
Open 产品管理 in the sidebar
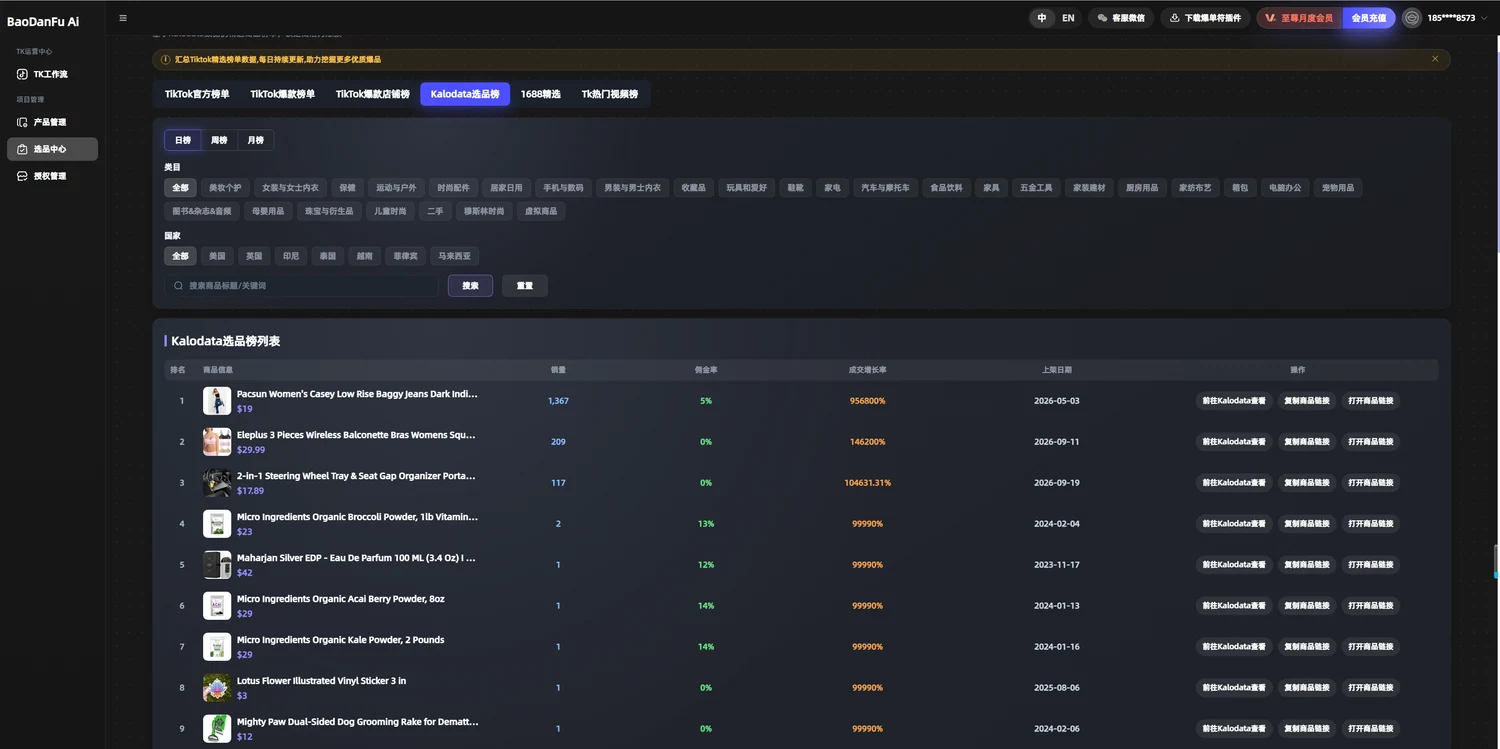52,122
